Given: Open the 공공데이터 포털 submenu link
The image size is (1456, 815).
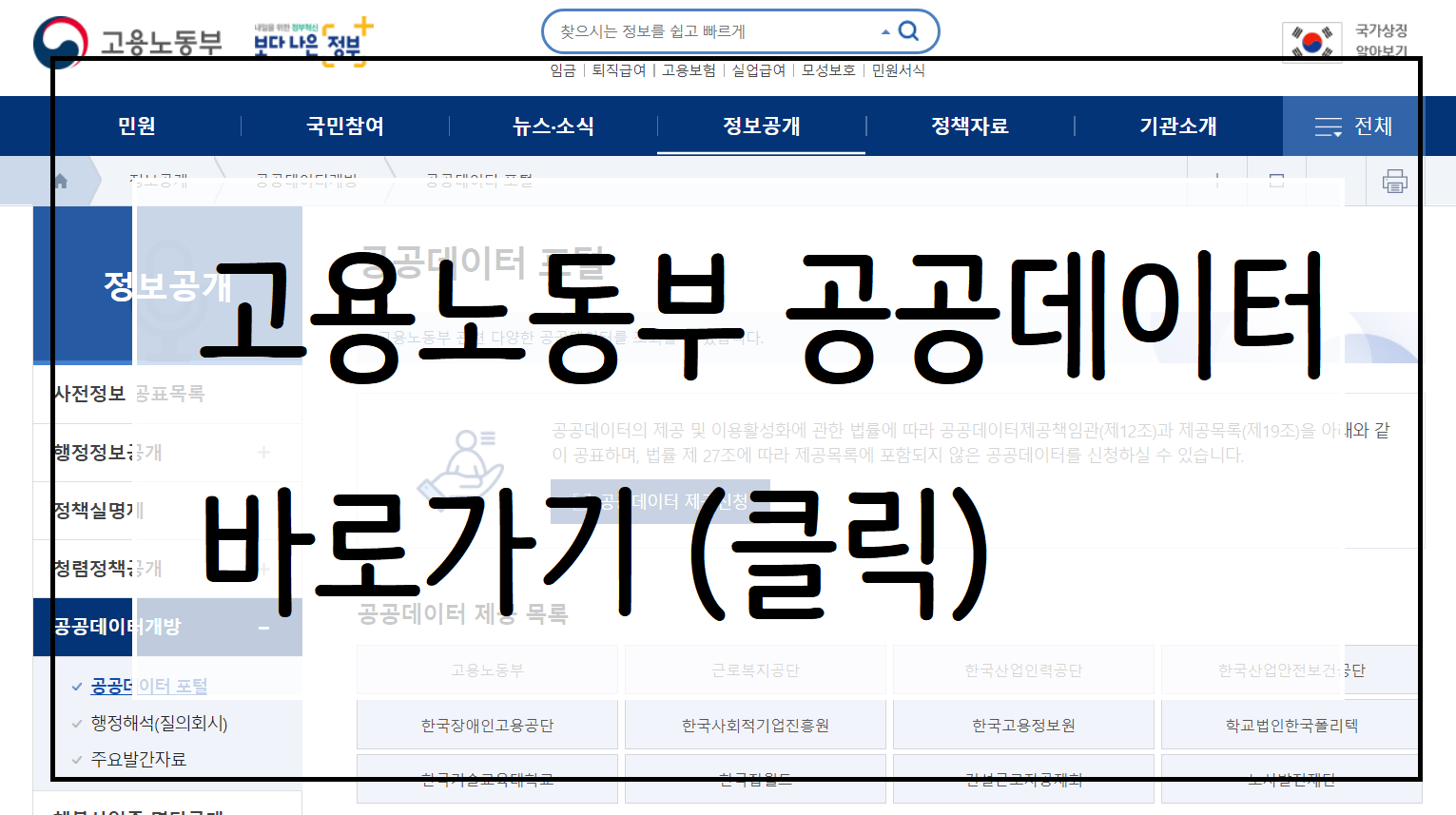Looking at the screenshot, I should click(149, 686).
